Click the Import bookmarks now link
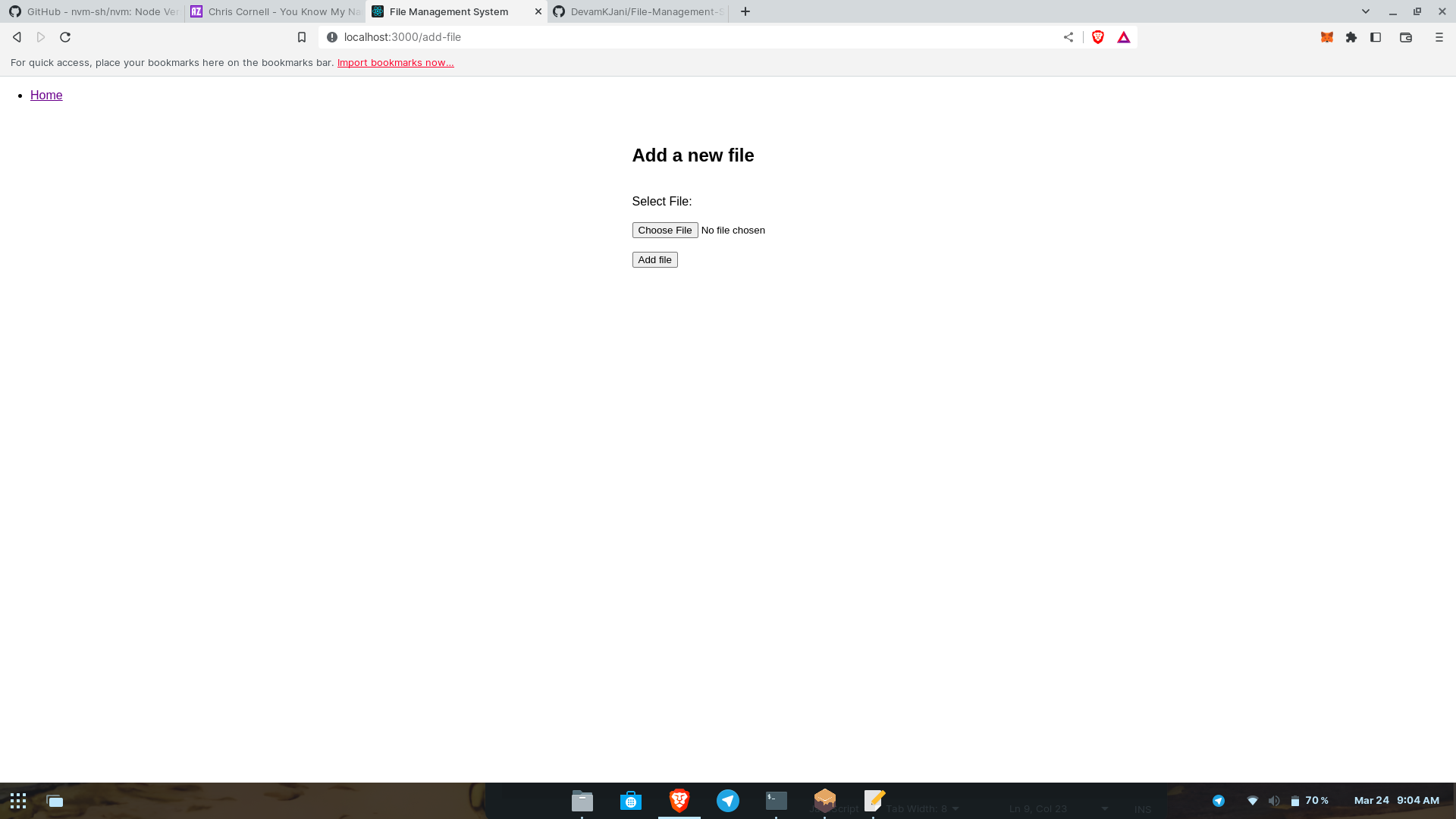Viewport: 1456px width, 819px height. (x=395, y=62)
